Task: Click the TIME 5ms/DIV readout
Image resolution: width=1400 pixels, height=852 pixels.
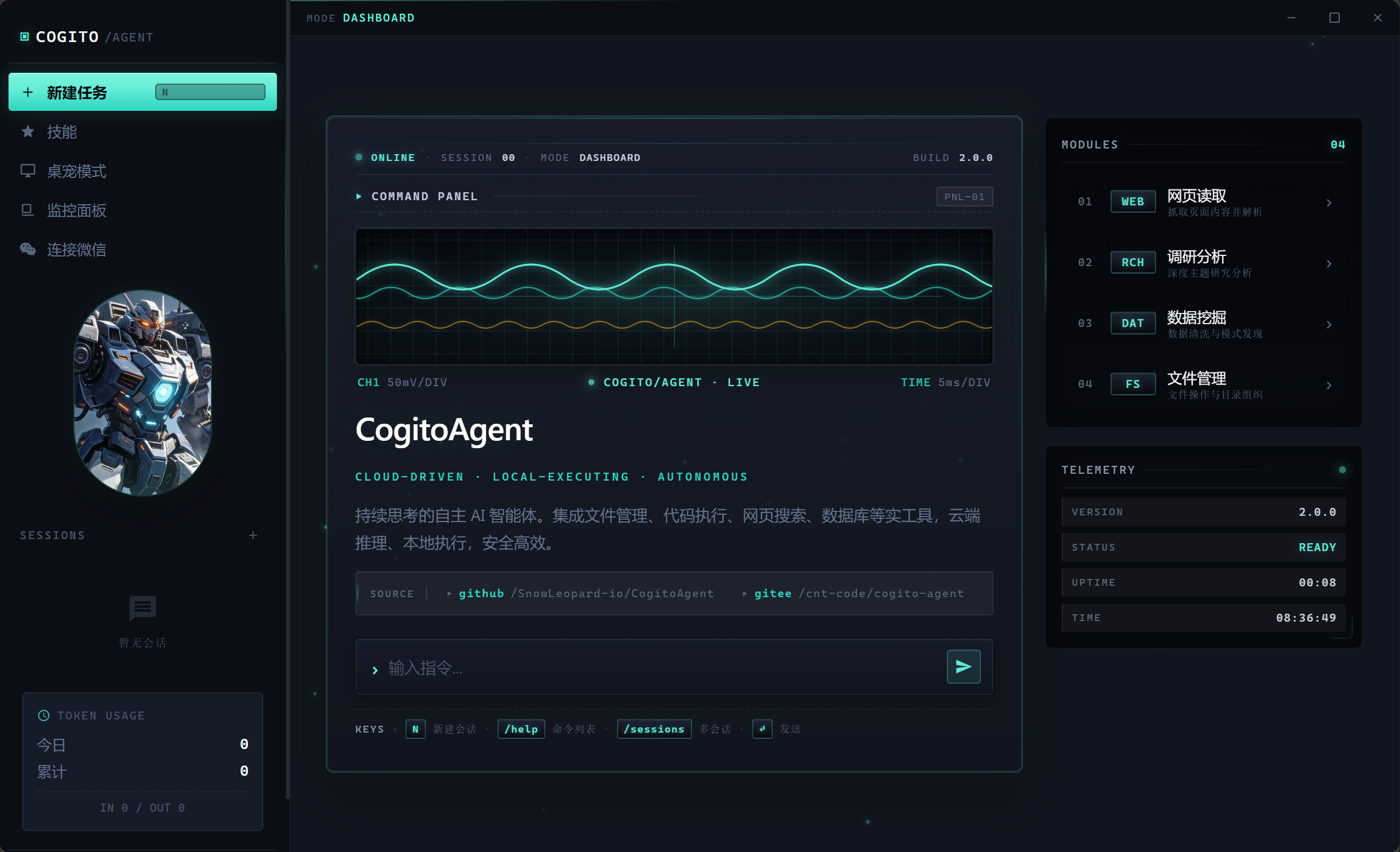Action: pyautogui.click(x=946, y=382)
